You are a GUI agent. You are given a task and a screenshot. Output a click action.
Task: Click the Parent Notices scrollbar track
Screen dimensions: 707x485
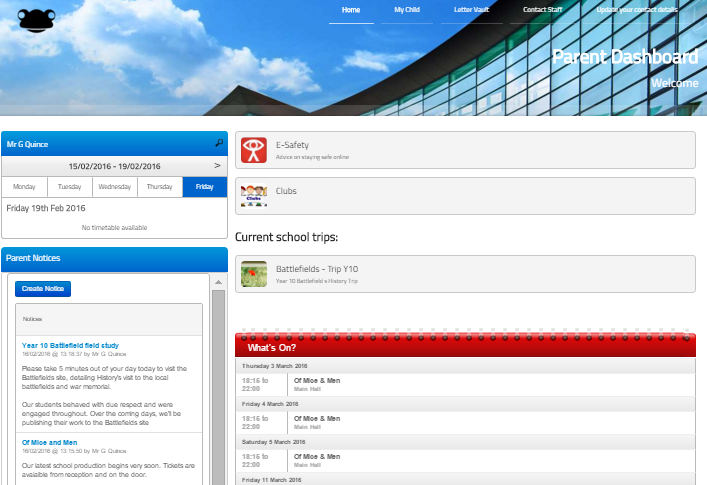tap(218, 387)
